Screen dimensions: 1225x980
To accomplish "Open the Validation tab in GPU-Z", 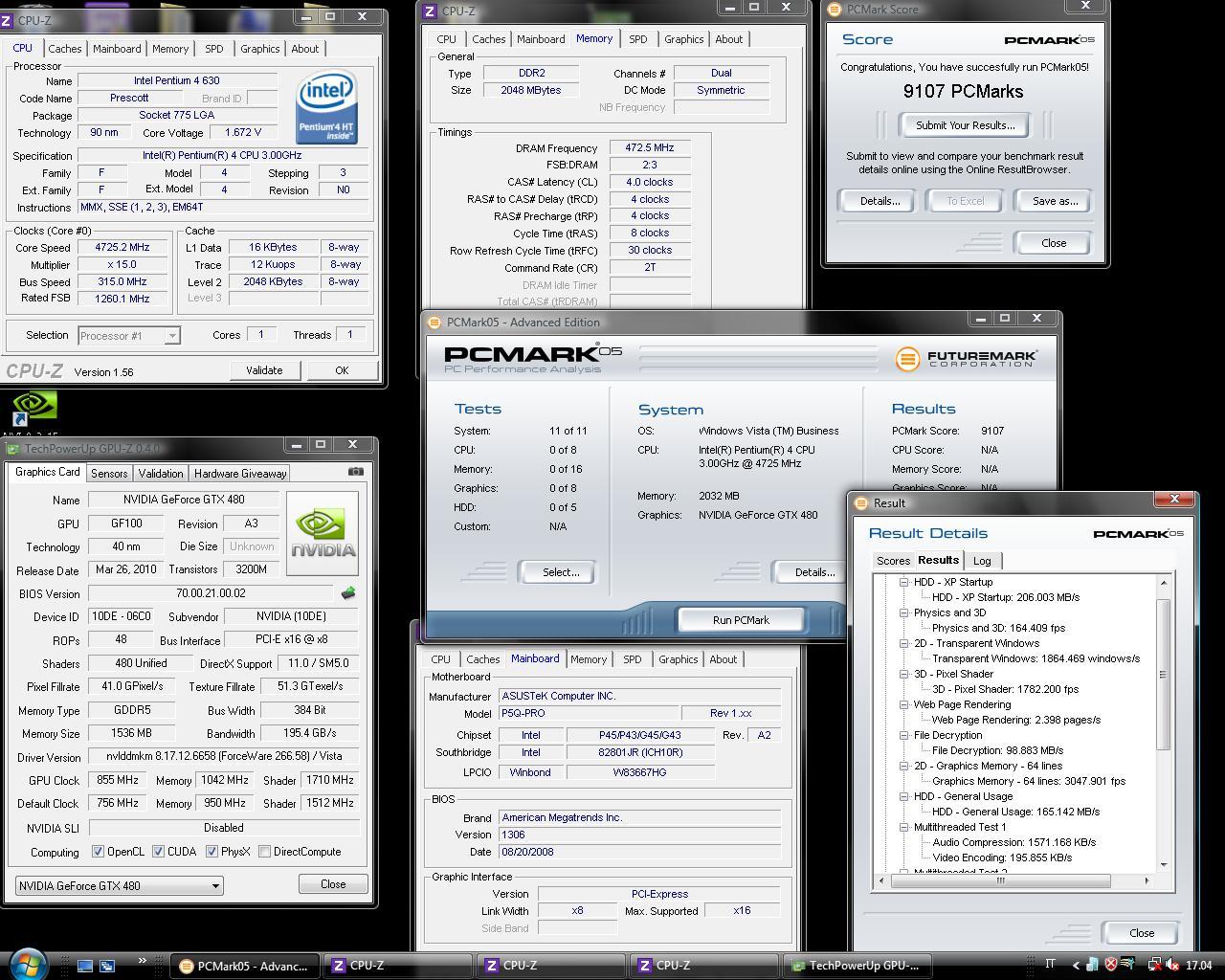I will point(160,474).
